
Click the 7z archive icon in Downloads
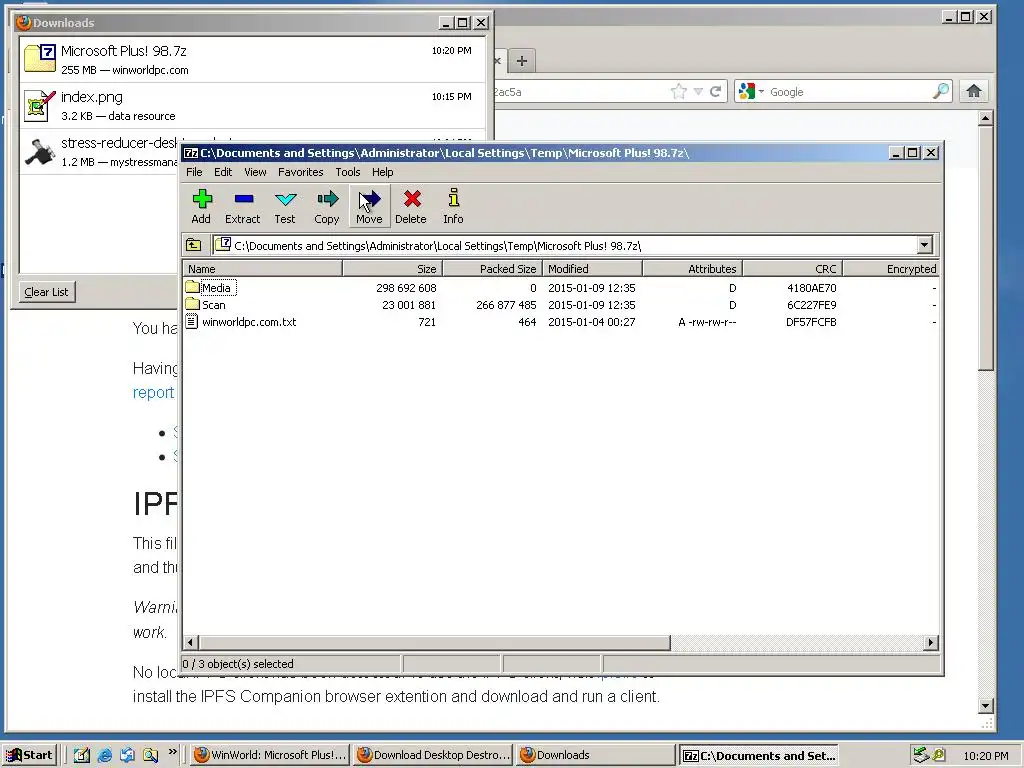(40, 57)
